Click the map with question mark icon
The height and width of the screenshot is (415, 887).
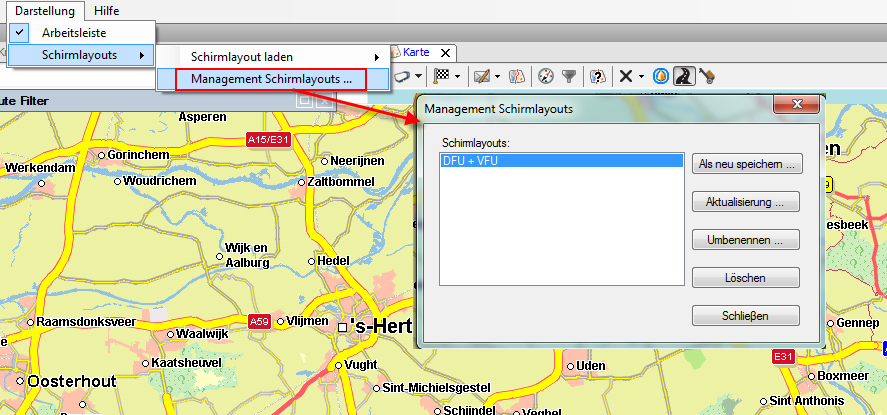(x=597, y=76)
